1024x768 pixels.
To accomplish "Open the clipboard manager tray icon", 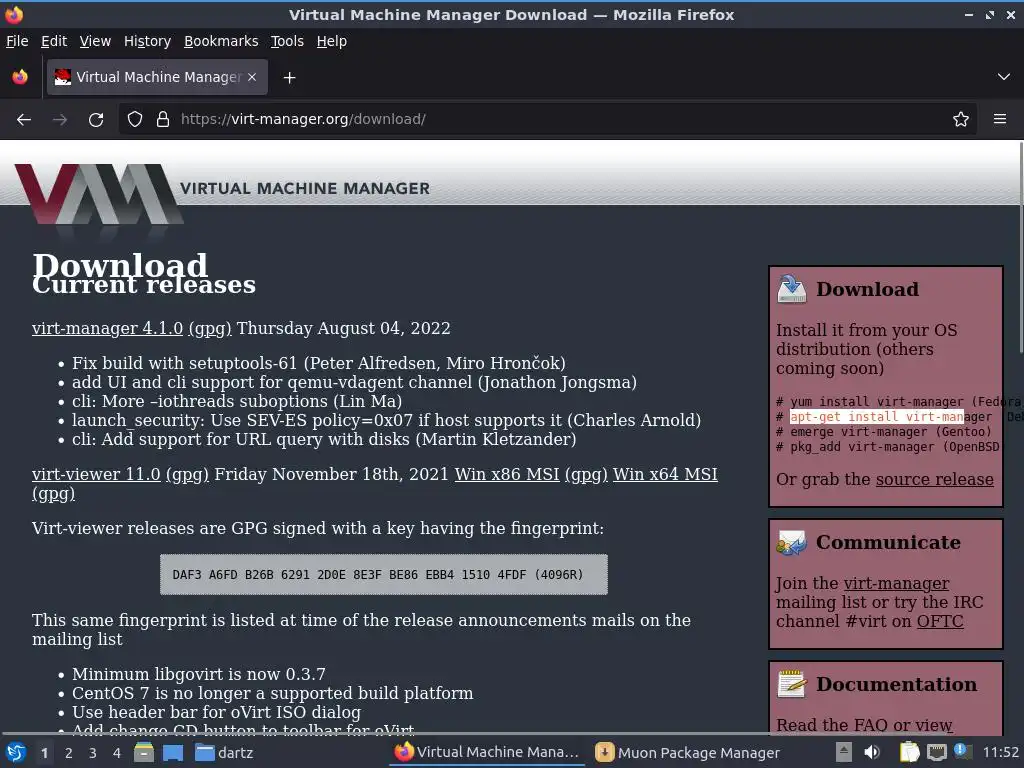I will (909, 753).
